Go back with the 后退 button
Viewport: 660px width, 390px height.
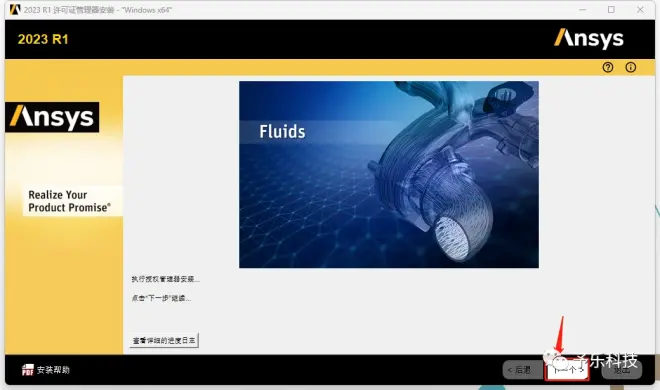coord(521,370)
